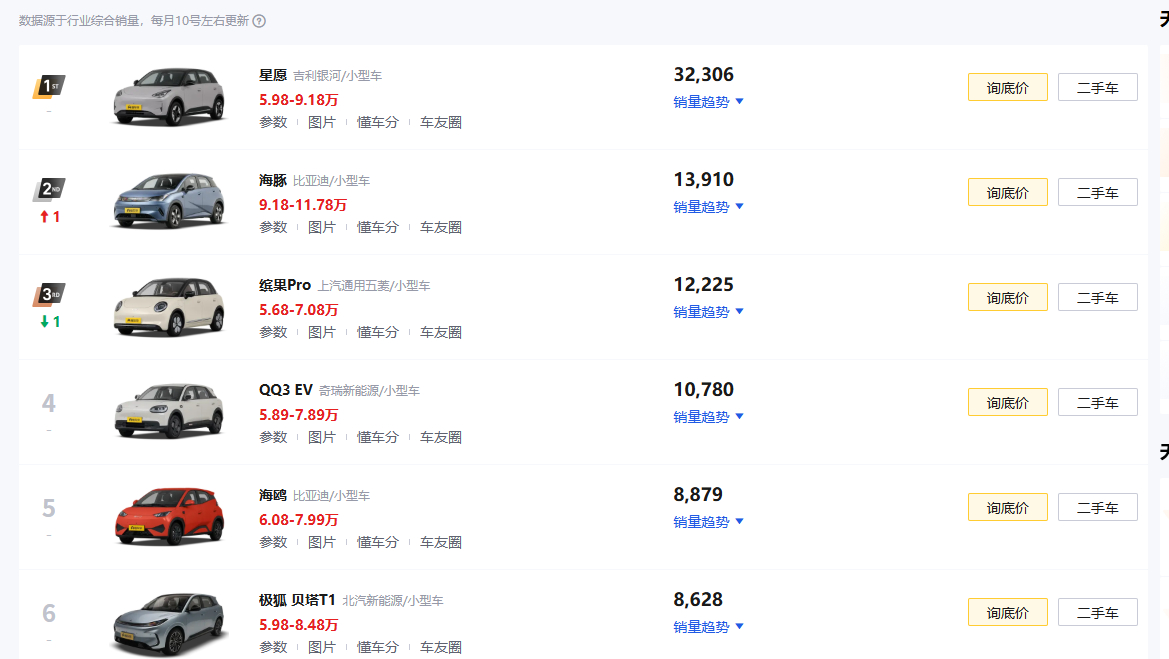Open 车友圈 link under 海鸥
The width and height of the screenshot is (1169, 659).
[x=441, y=543]
